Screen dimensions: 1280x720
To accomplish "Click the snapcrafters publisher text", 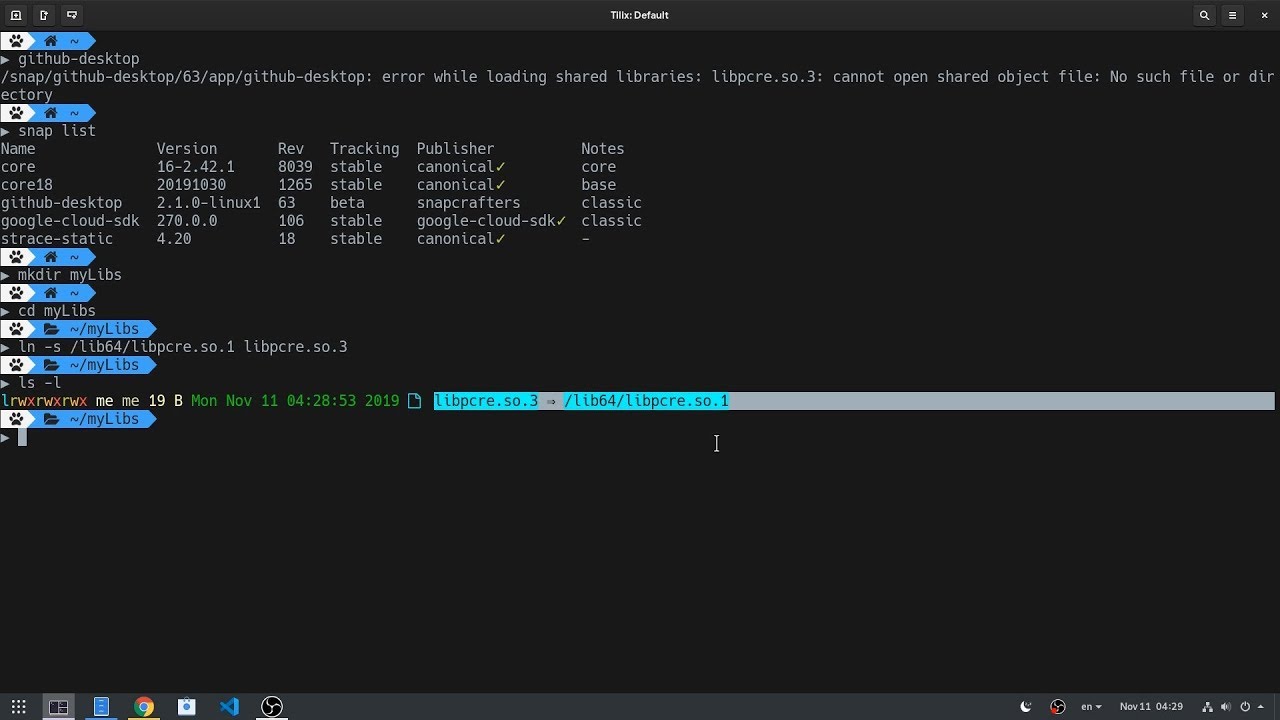I will tap(468, 203).
